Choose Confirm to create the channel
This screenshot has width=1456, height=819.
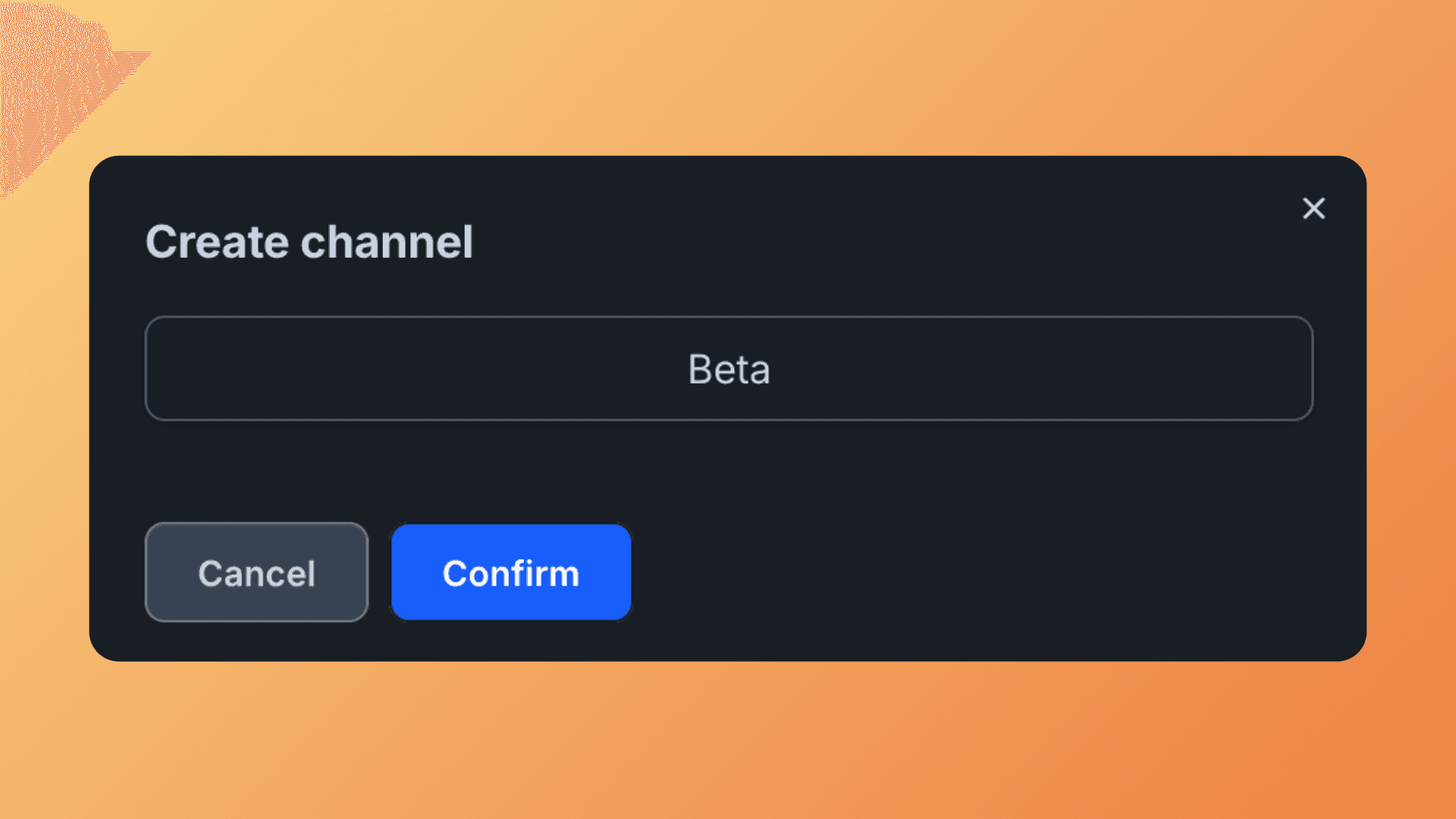(510, 573)
